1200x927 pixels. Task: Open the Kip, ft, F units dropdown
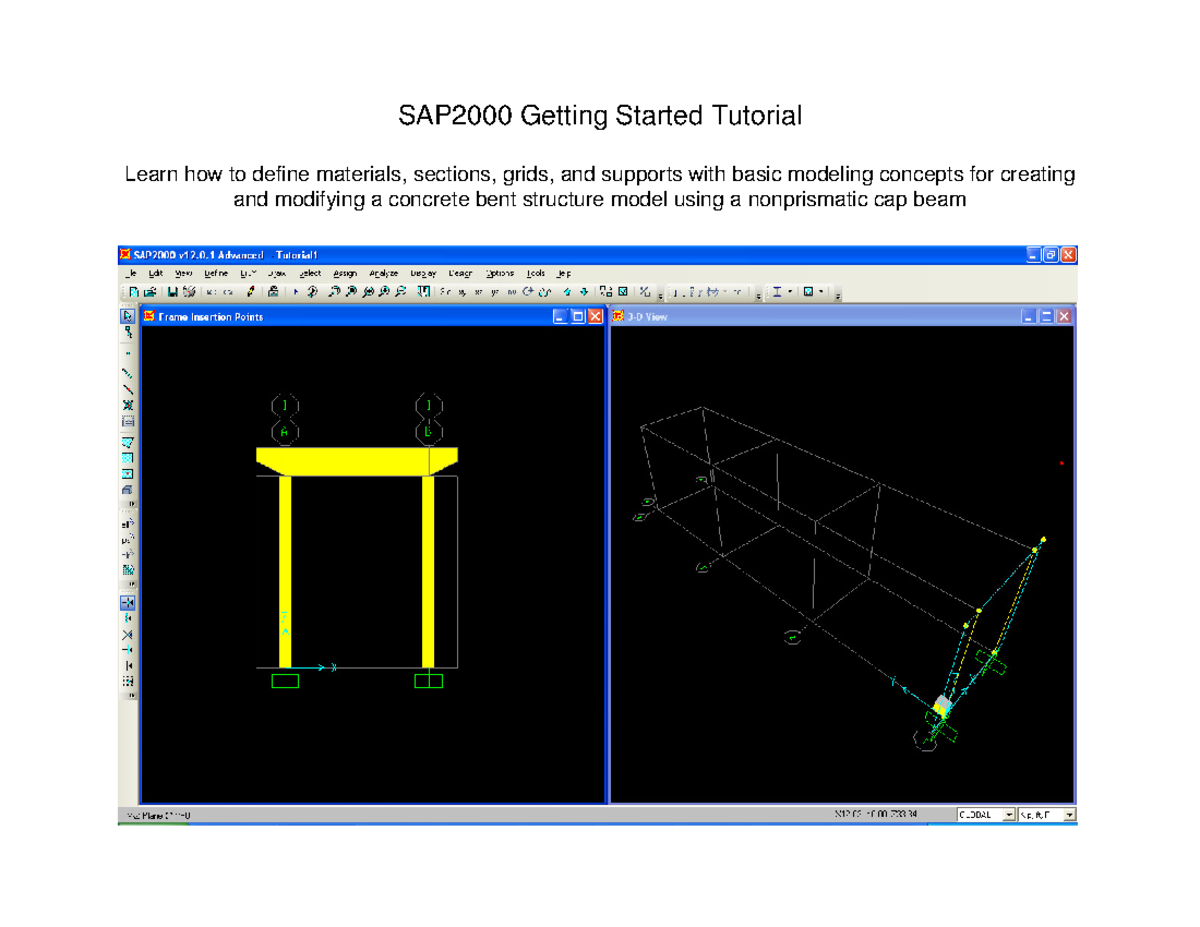(1069, 813)
